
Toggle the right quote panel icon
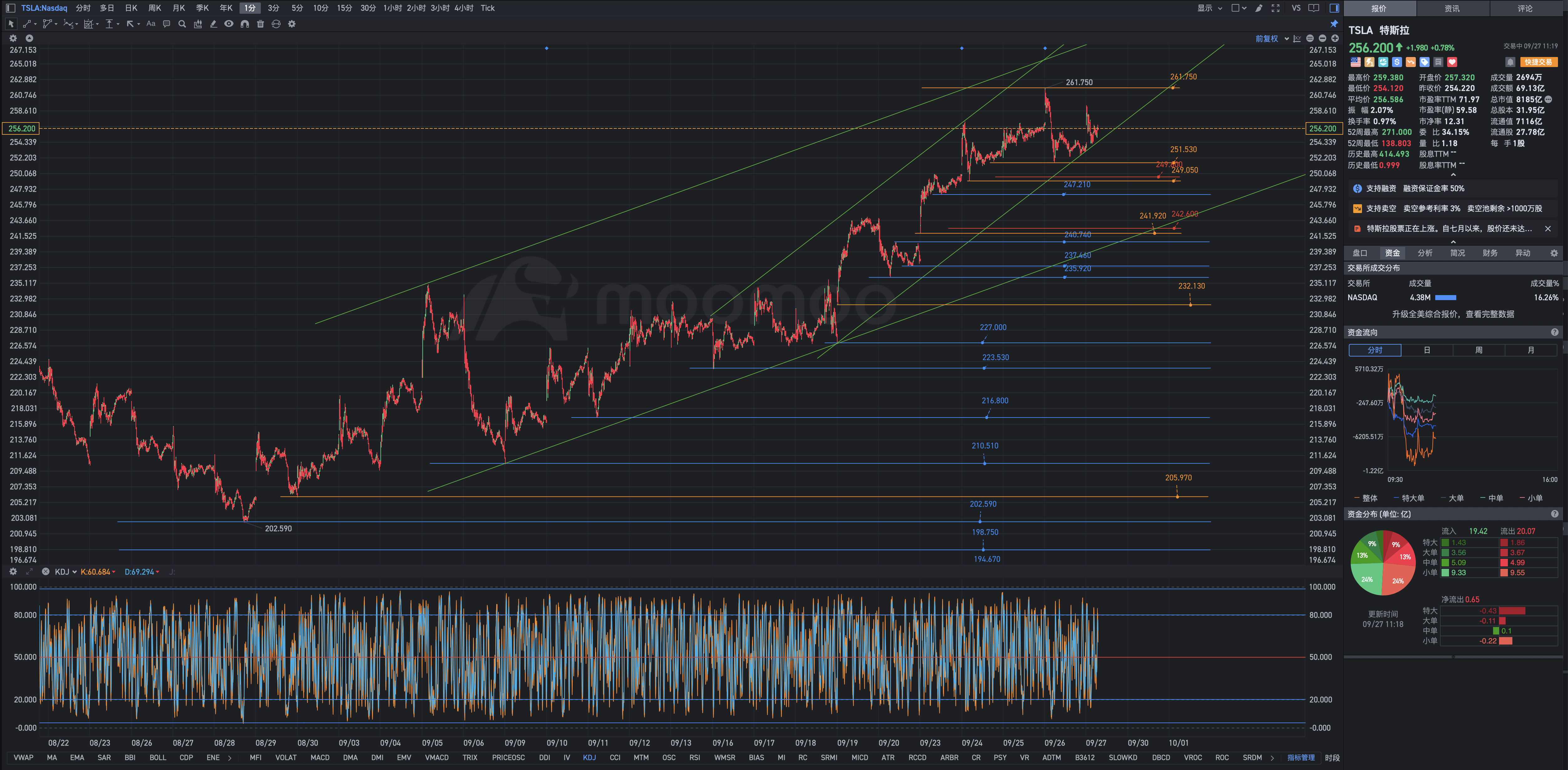[1334, 8]
